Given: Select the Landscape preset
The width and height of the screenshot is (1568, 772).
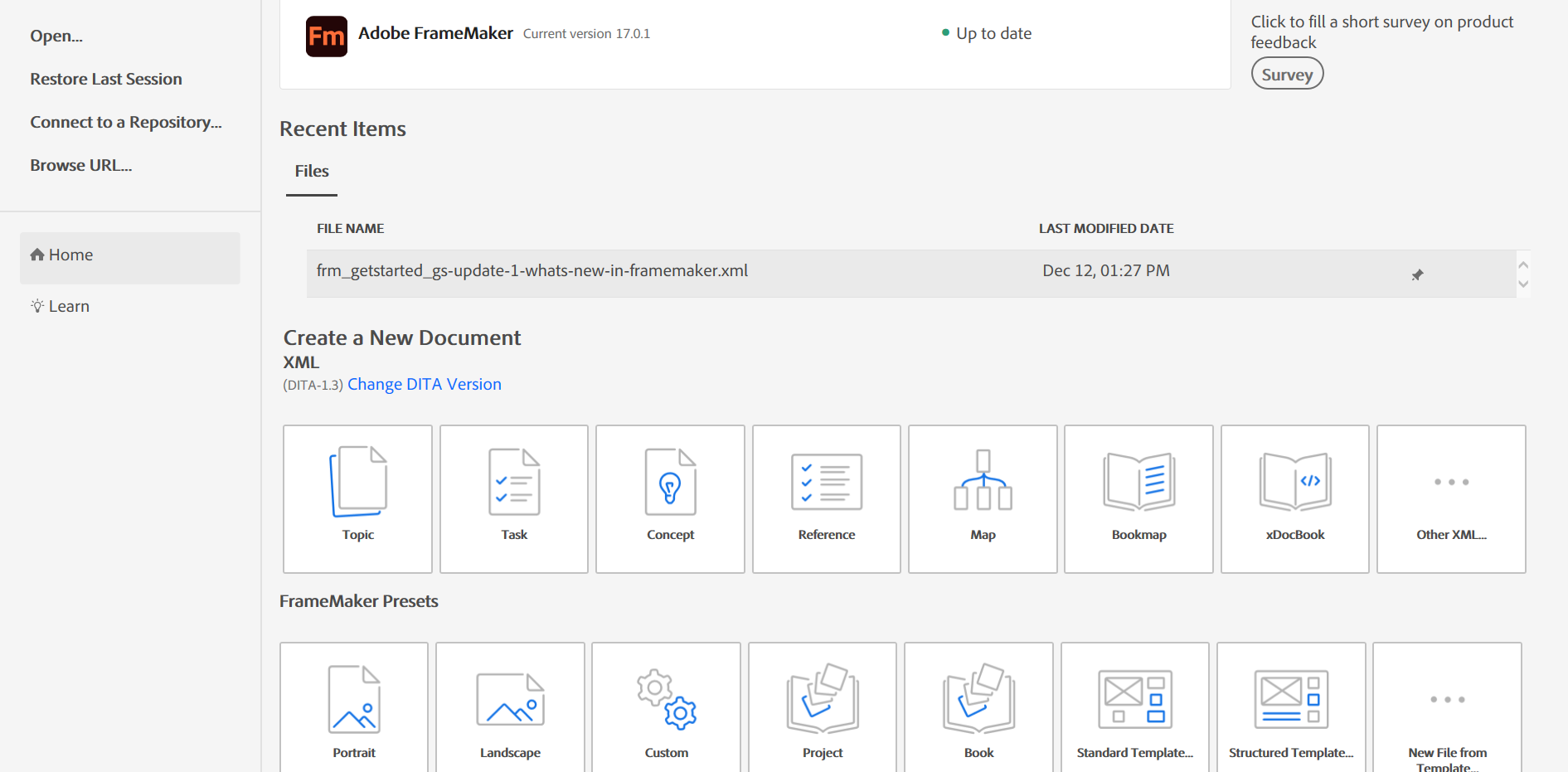Looking at the screenshot, I should point(510,709).
